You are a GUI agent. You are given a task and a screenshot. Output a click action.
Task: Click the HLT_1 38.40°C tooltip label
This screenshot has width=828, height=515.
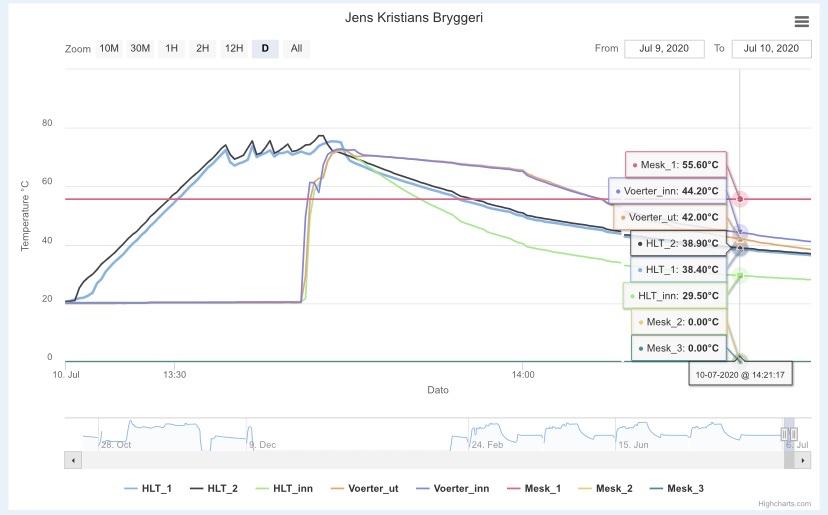pos(679,270)
